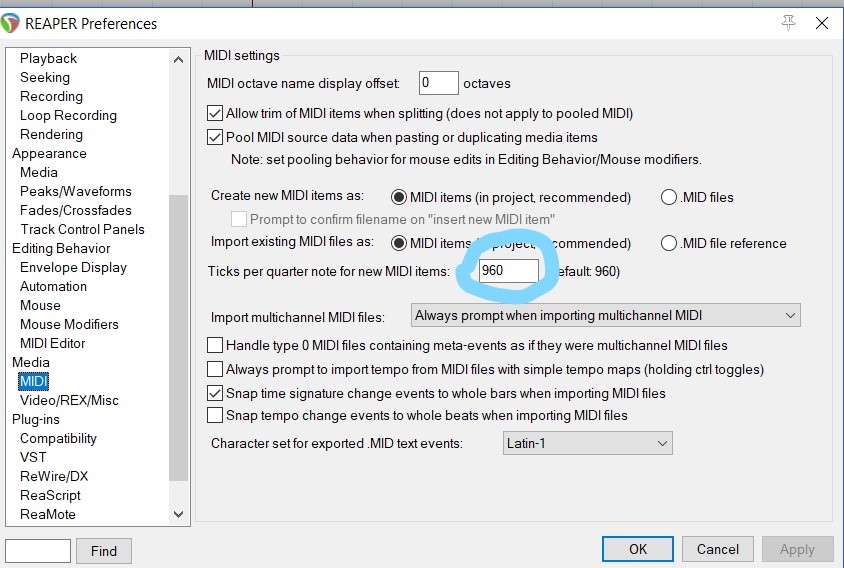Select MIDI items for Create new MIDI items

click(x=399, y=198)
